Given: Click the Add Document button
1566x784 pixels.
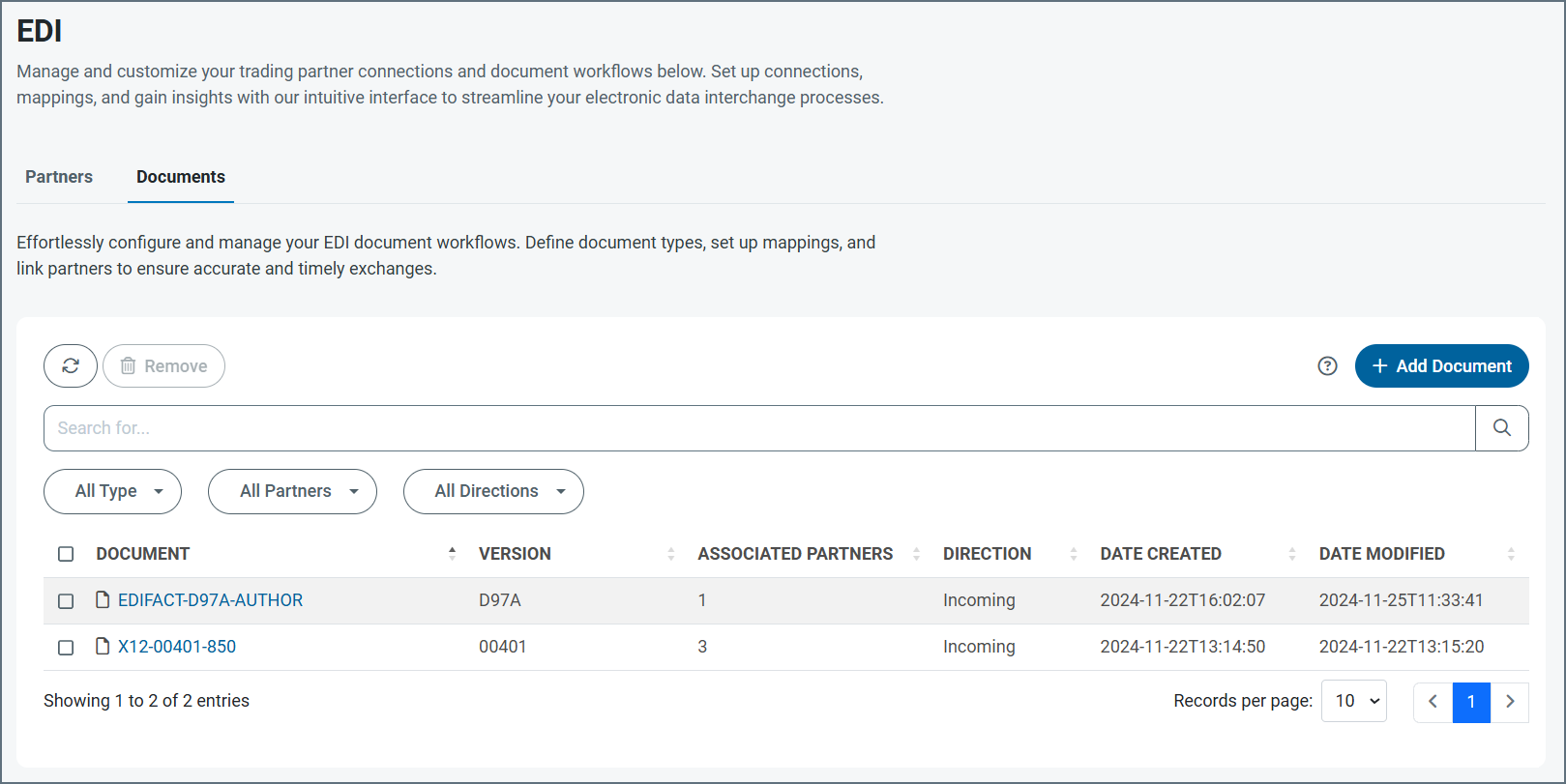Looking at the screenshot, I should pos(1441,366).
